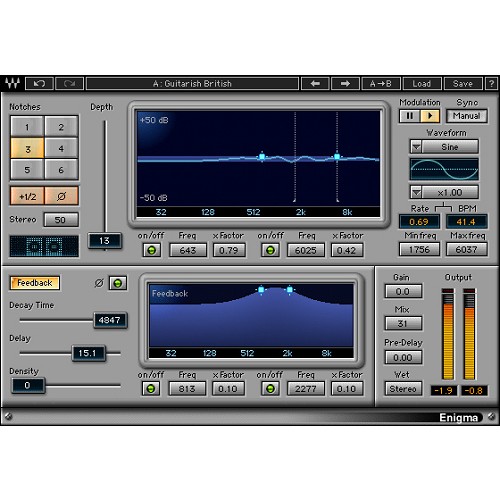Select the right feedback filter marker
The width and height of the screenshot is (500, 500).
tap(290, 289)
